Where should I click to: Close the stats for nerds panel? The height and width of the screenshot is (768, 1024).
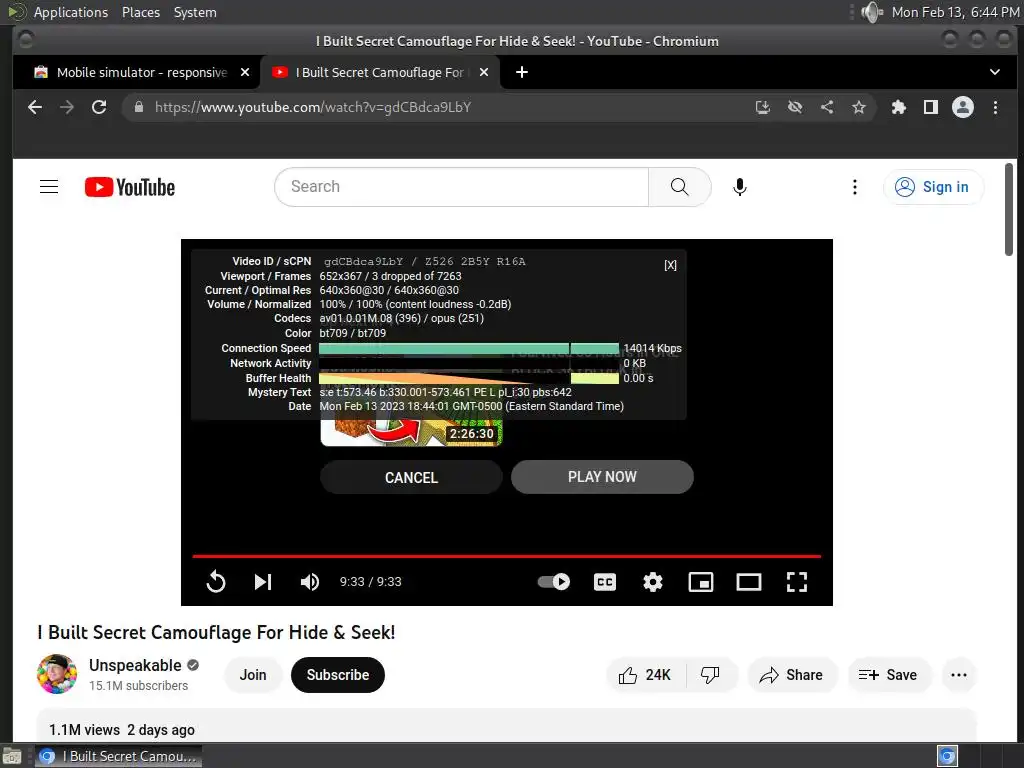(x=670, y=264)
